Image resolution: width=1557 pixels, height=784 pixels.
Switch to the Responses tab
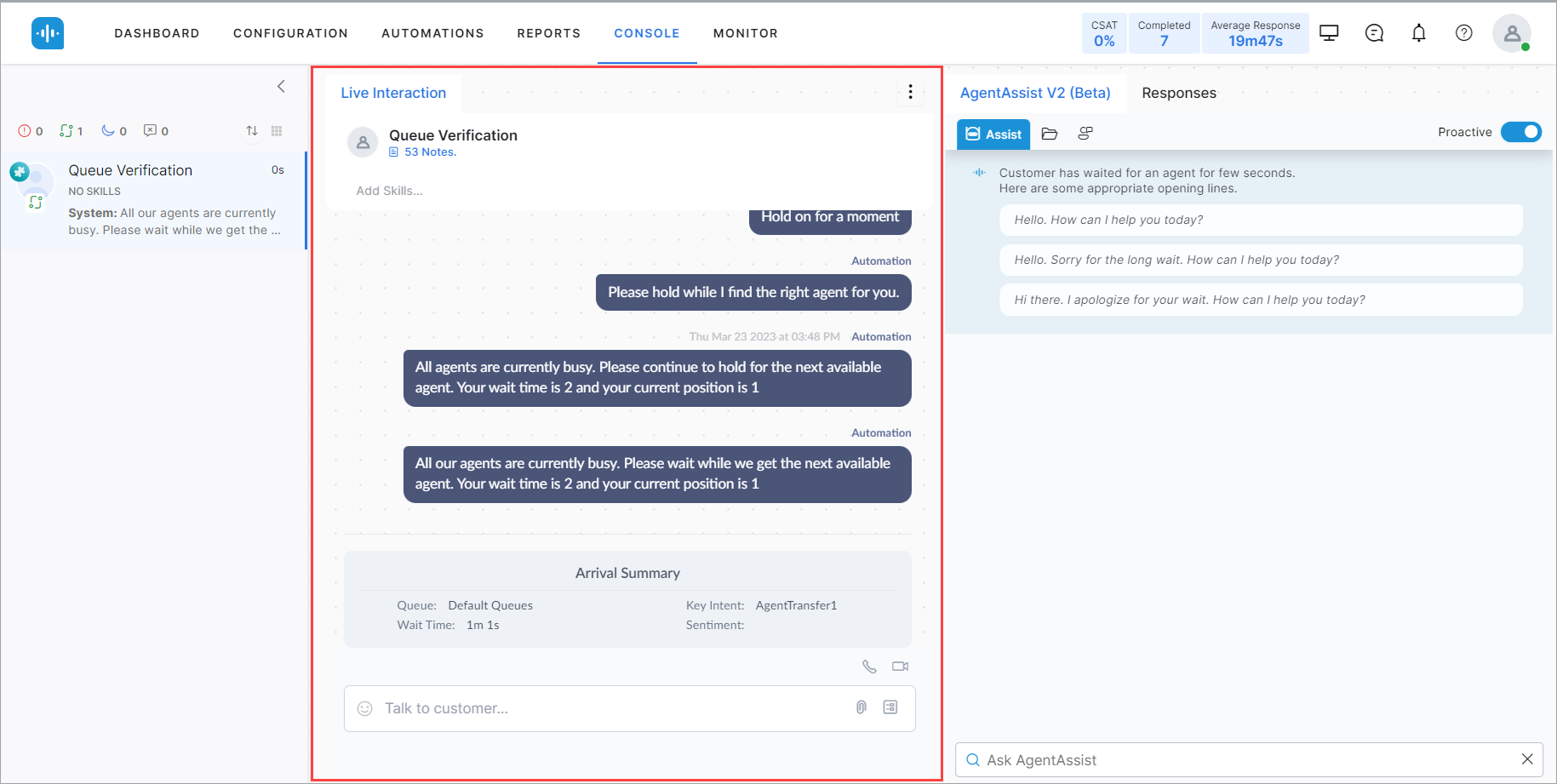tap(1179, 93)
